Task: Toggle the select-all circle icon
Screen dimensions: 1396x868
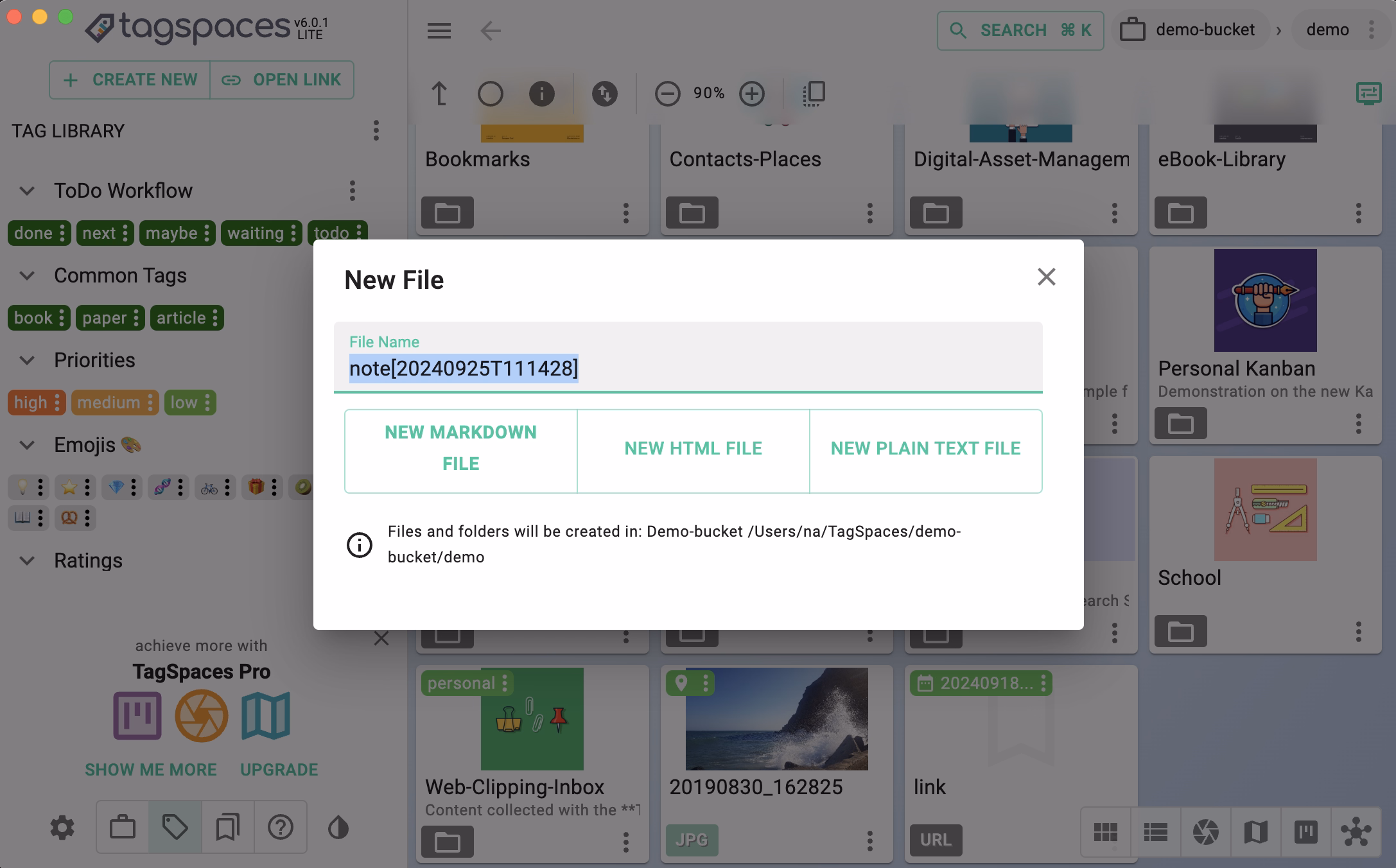Action: [x=491, y=94]
